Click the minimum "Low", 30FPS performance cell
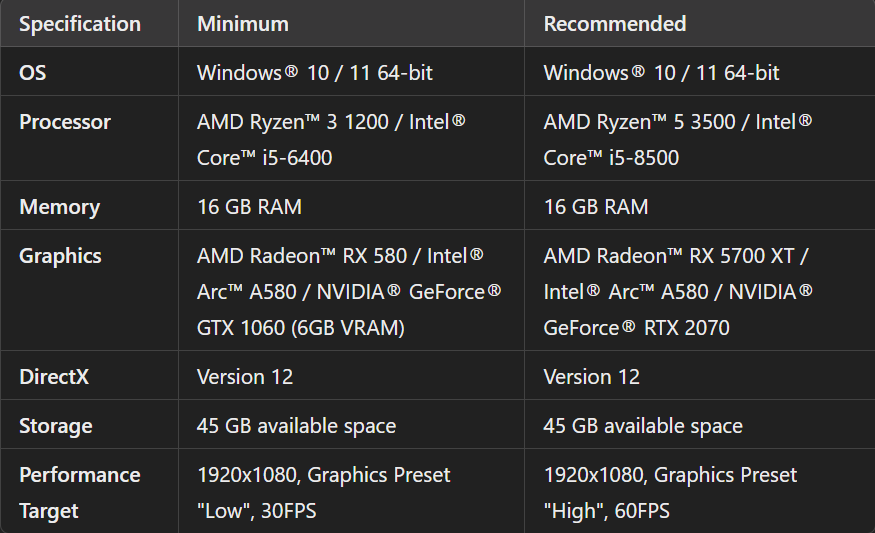Screen dimensions: 875x533 [x=324, y=492]
